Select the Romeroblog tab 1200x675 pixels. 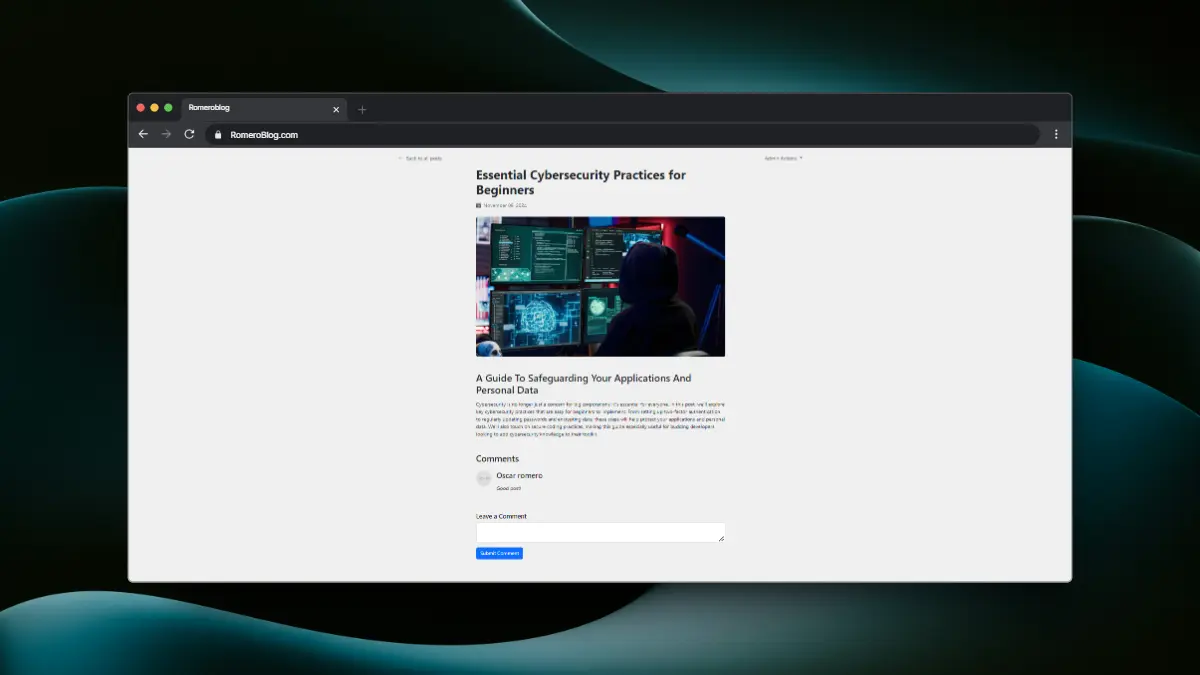[264, 108]
